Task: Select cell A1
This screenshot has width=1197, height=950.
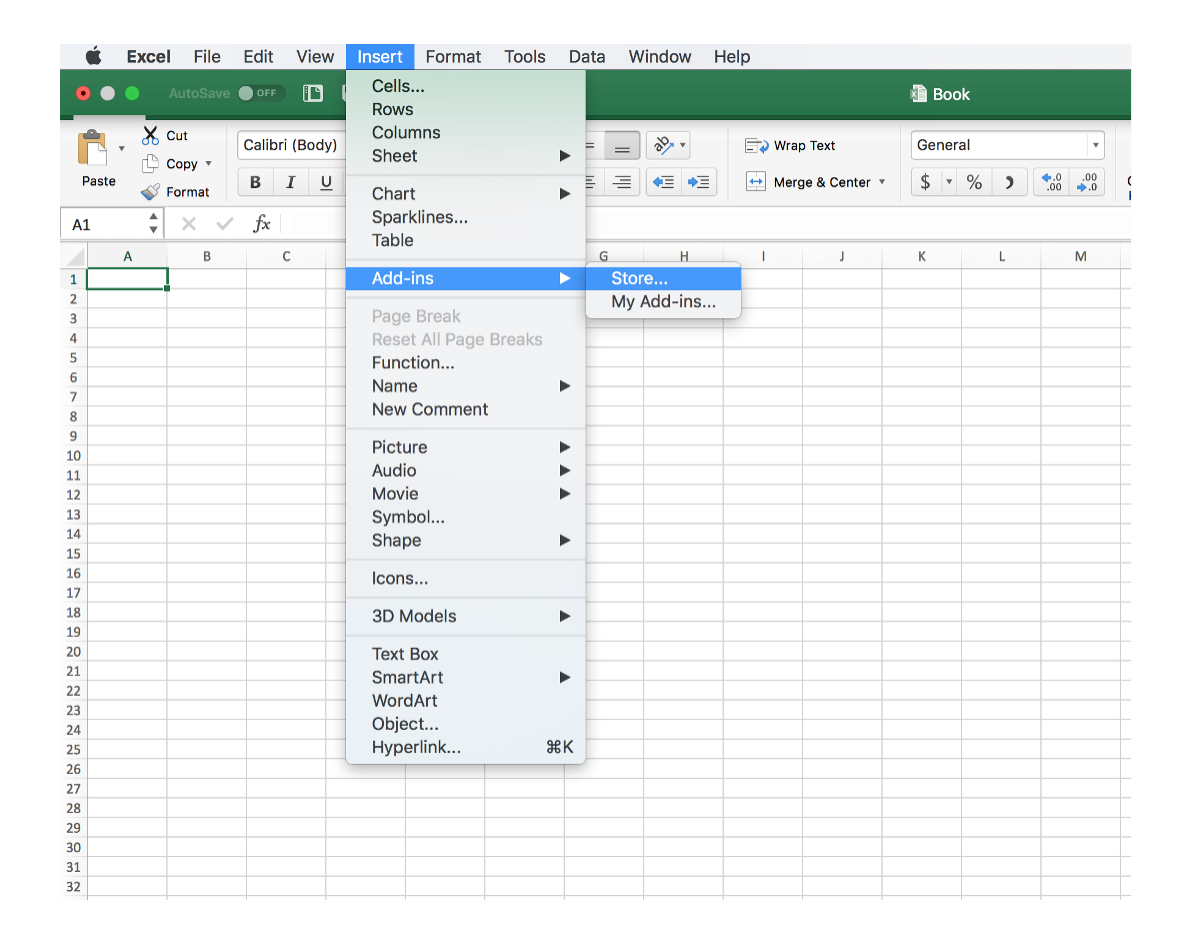Action: pyautogui.click(x=127, y=279)
